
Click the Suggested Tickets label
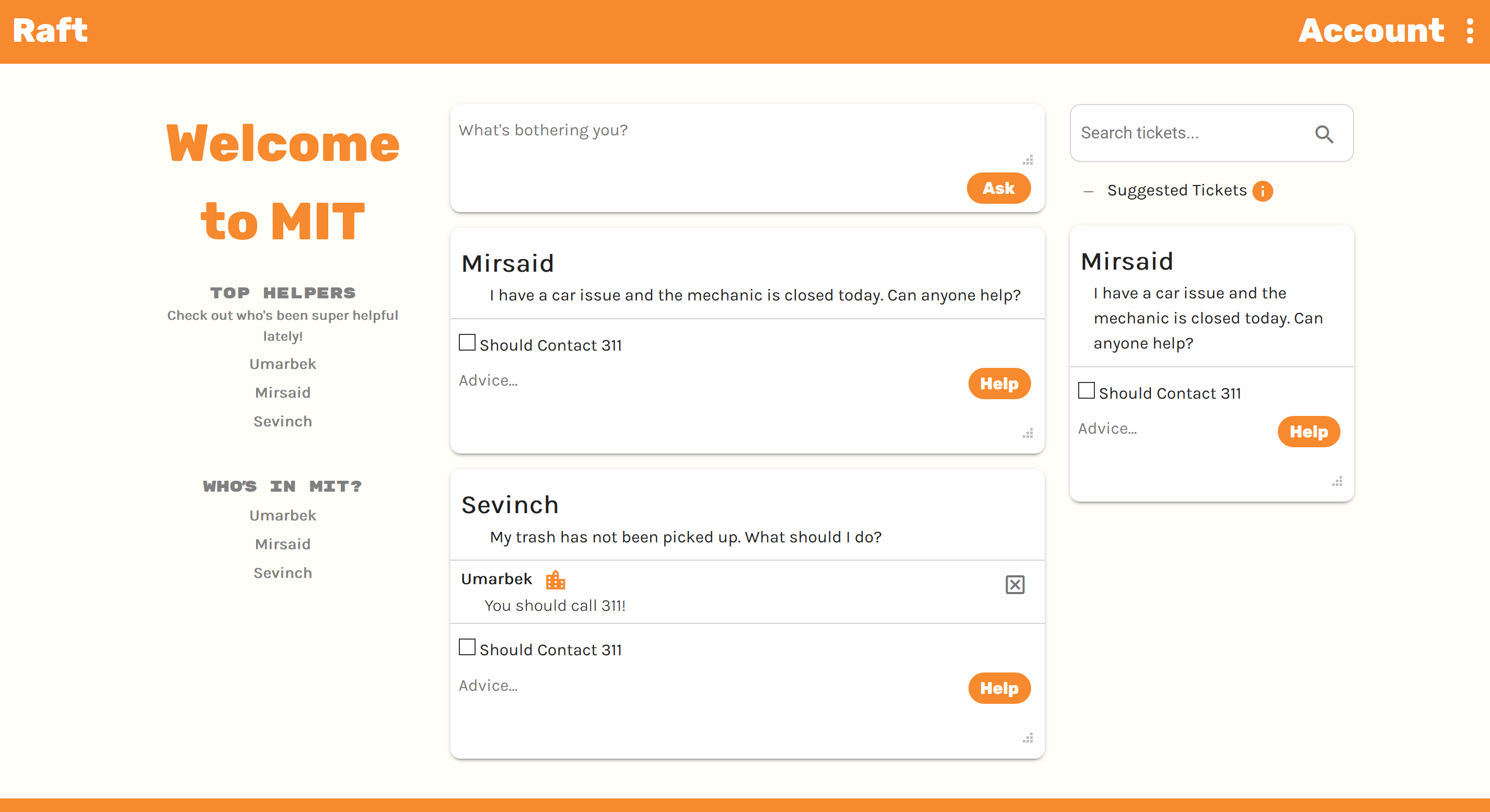1177,191
